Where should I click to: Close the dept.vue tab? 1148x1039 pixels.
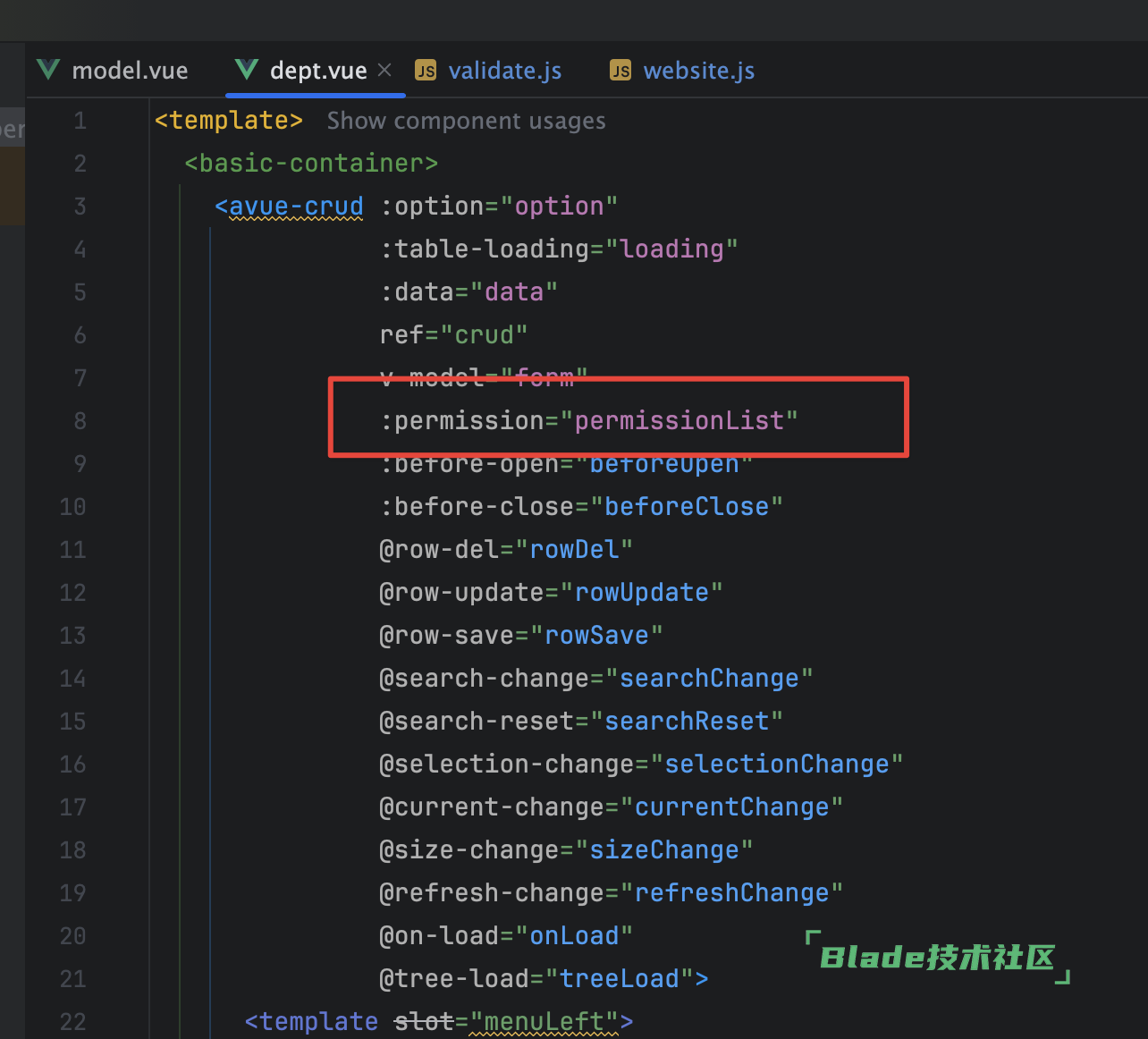[384, 70]
